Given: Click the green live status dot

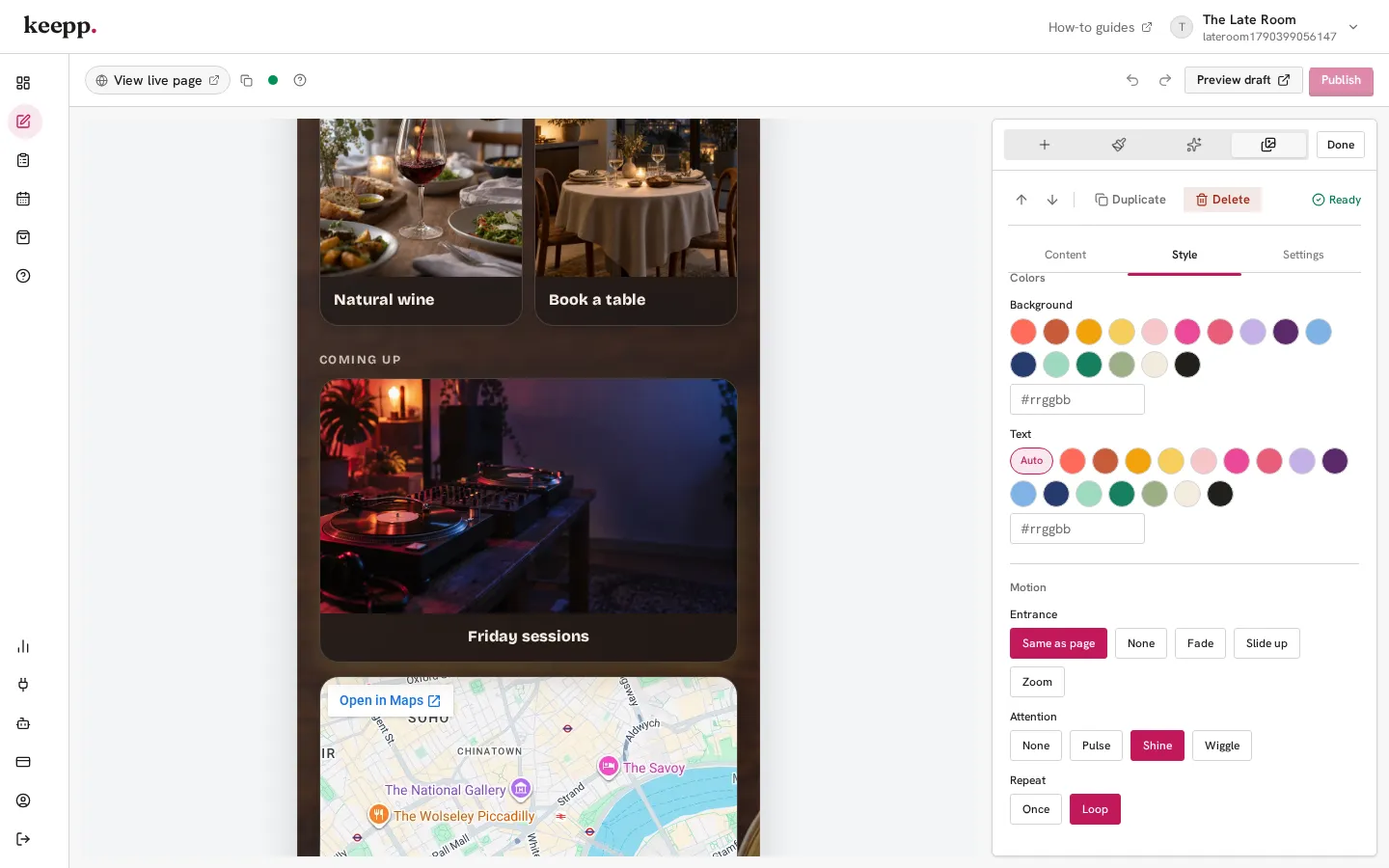Looking at the screenshot, I should pyautogui.click(x=273, y=80).
